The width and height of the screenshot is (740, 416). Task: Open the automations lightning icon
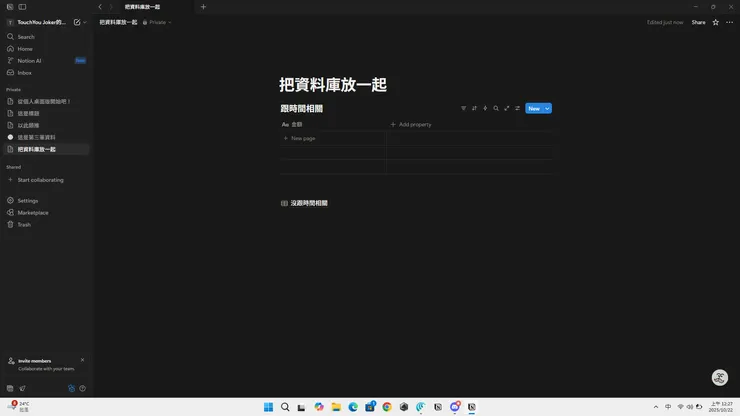[x=485, y=108]
